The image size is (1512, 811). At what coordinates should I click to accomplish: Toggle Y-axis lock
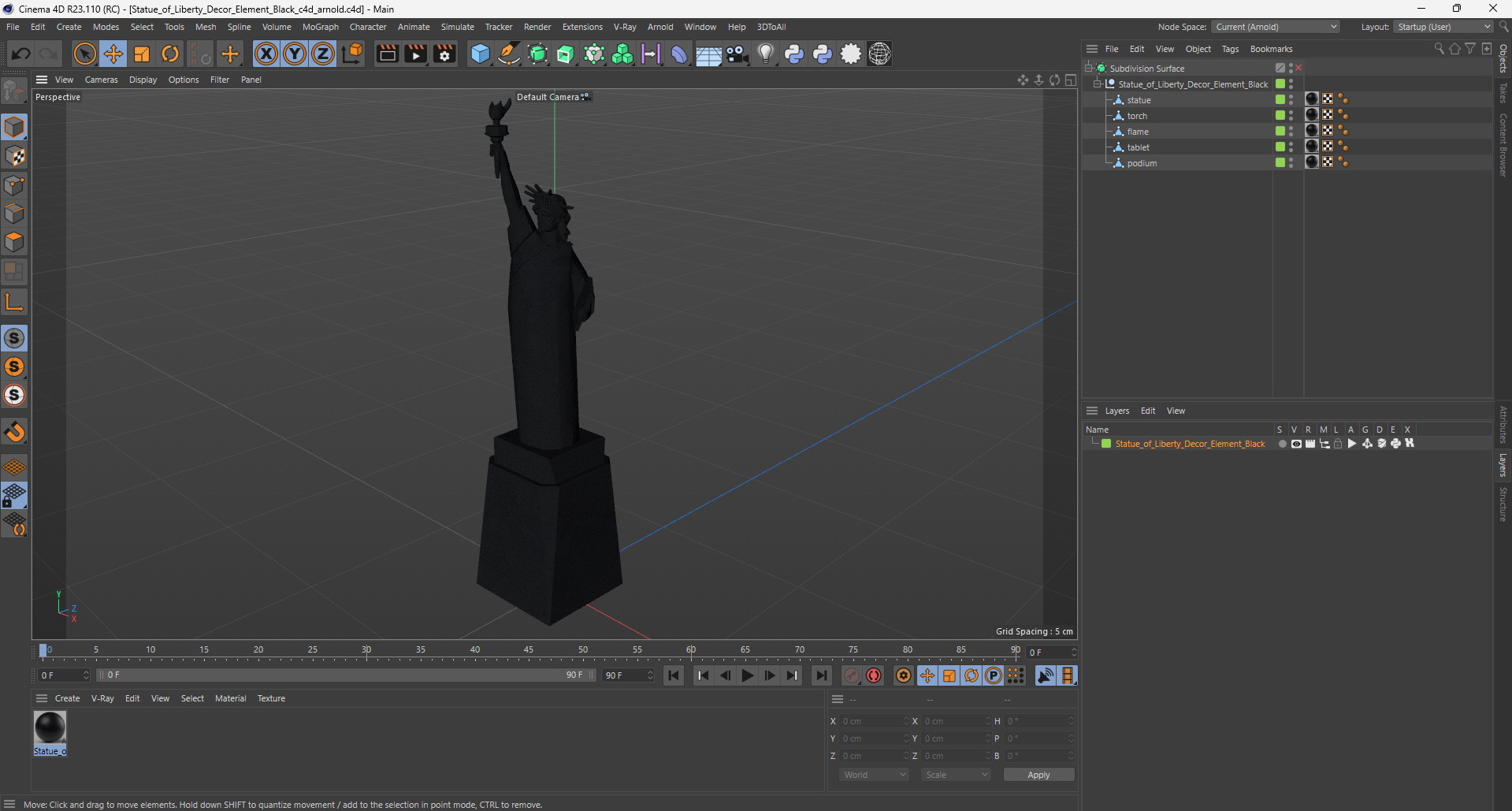[295, 54]
